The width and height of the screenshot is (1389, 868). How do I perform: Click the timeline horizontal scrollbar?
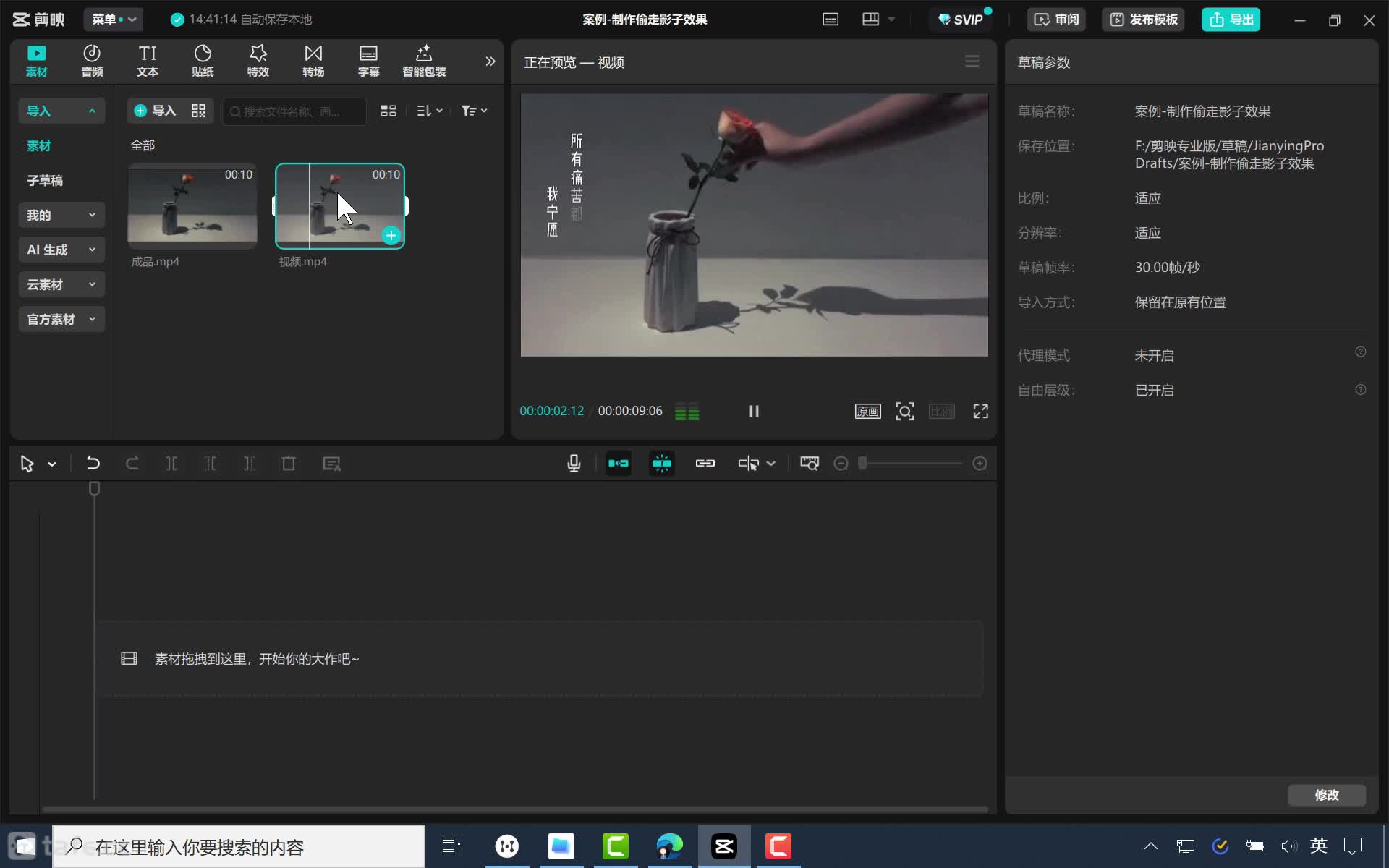click(515, 809)
